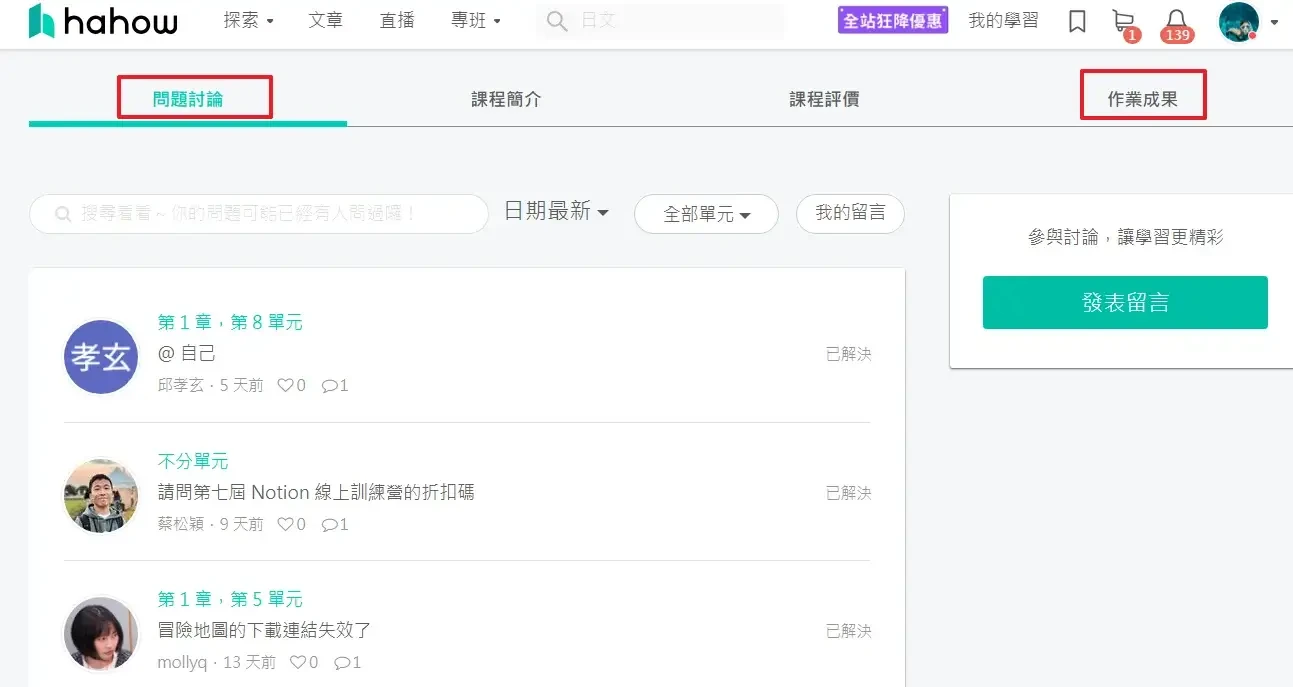Click author name mollyq

click(184, 662)
